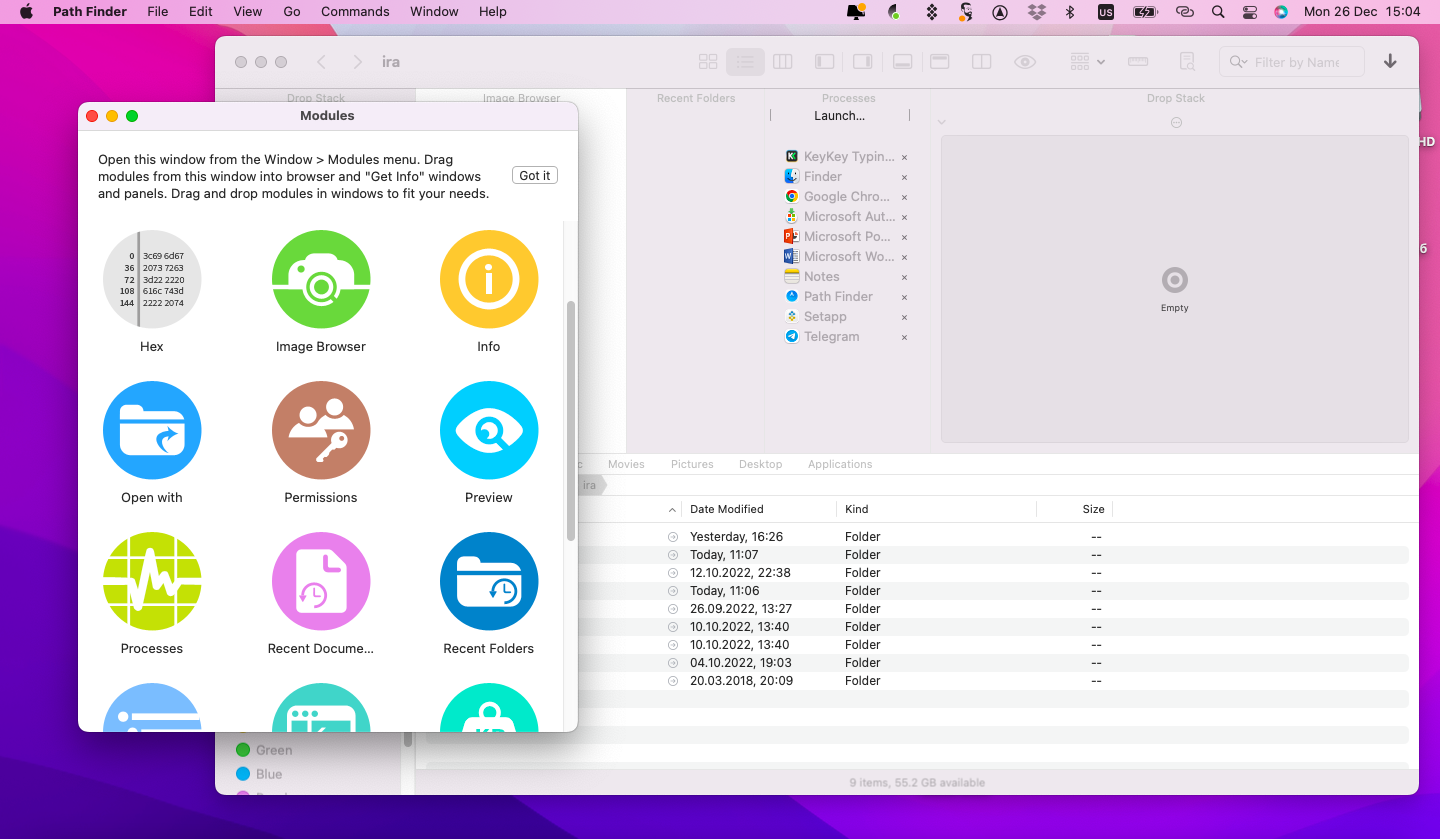Toggle dual browser pane
Screen dimensions: 1440x839
pyautogui.click(x=982, y=62)
